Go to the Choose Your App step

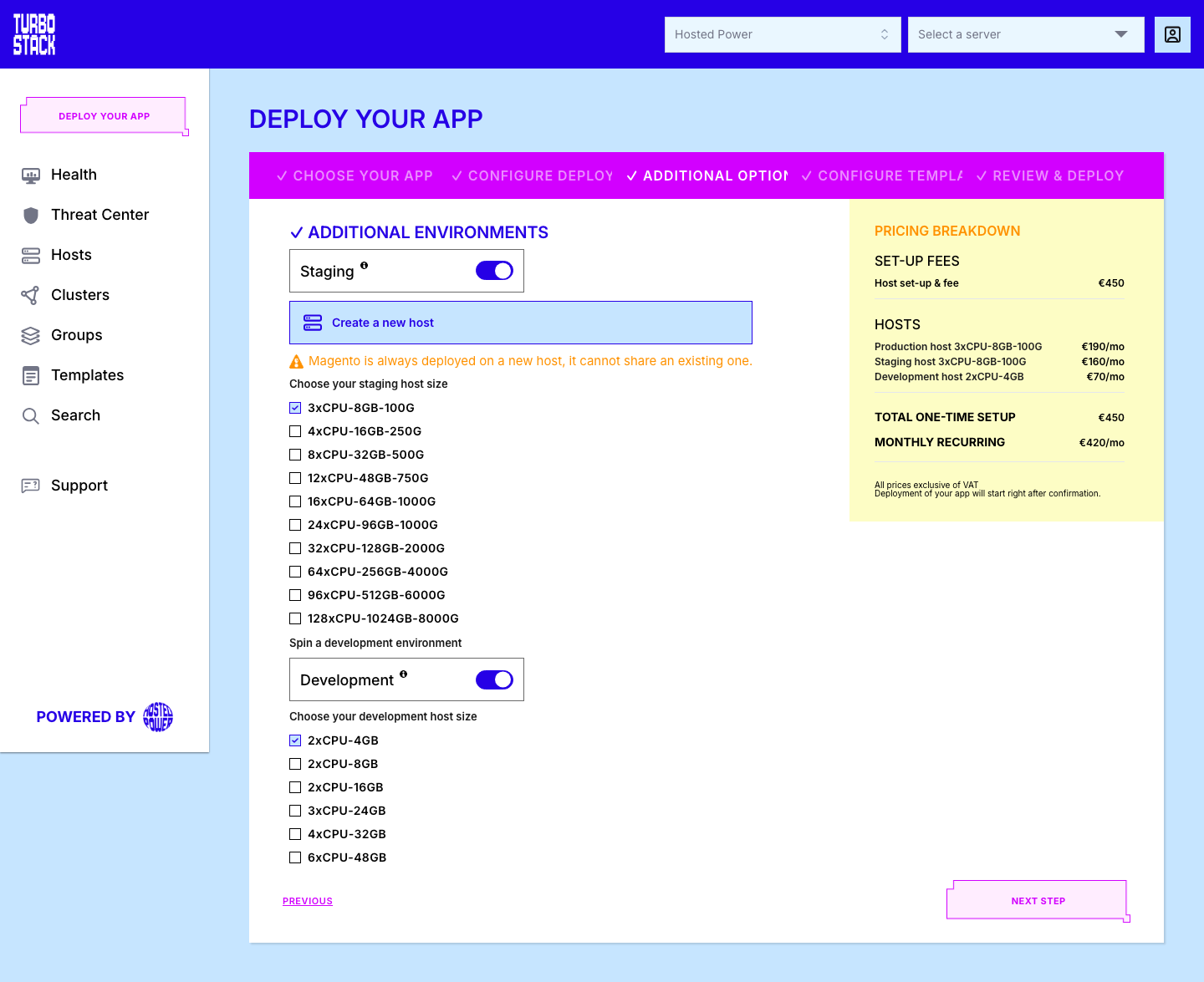pyautogui.click(x=355, y=176)
